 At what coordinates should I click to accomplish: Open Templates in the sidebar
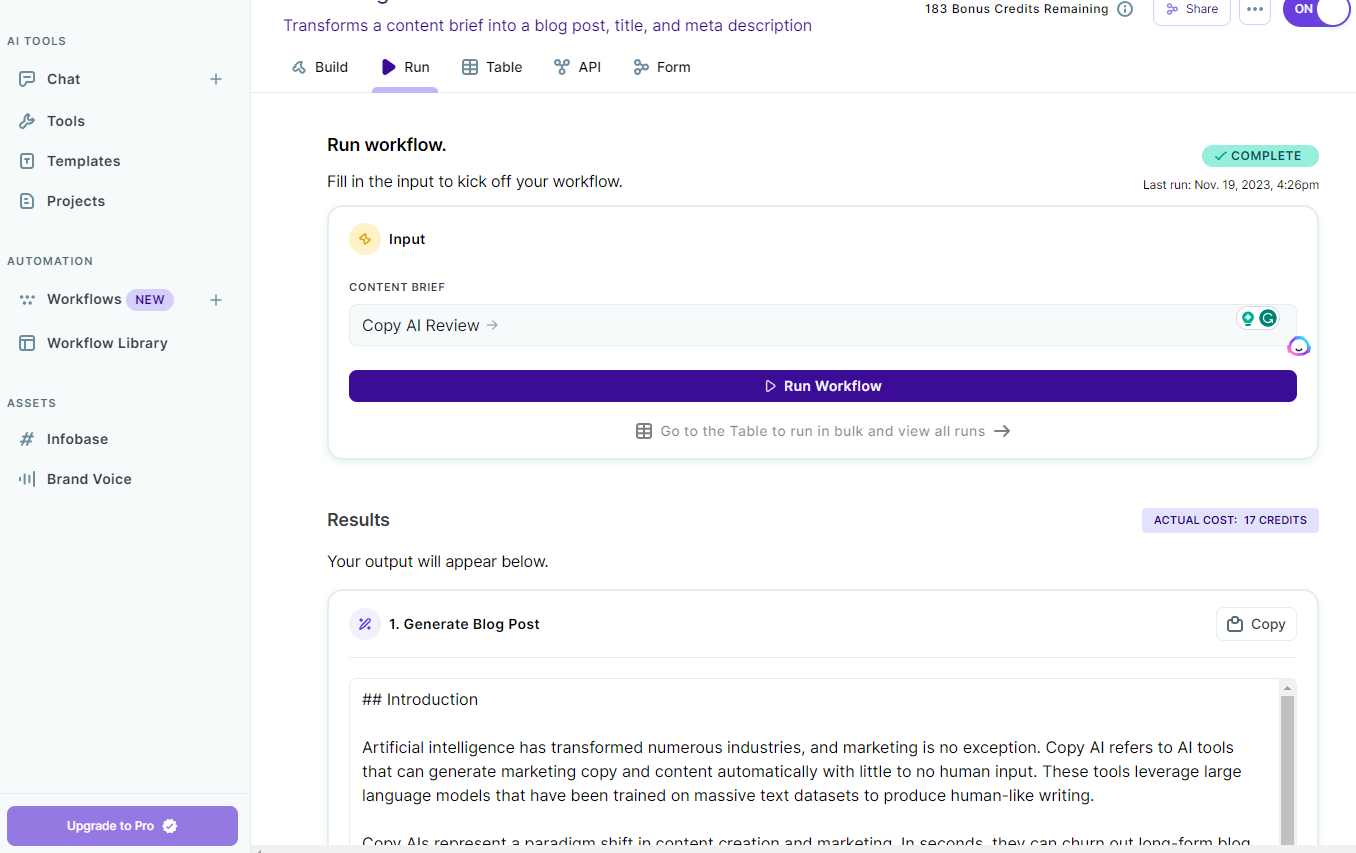pyautogui.click(x=83, y=161)
